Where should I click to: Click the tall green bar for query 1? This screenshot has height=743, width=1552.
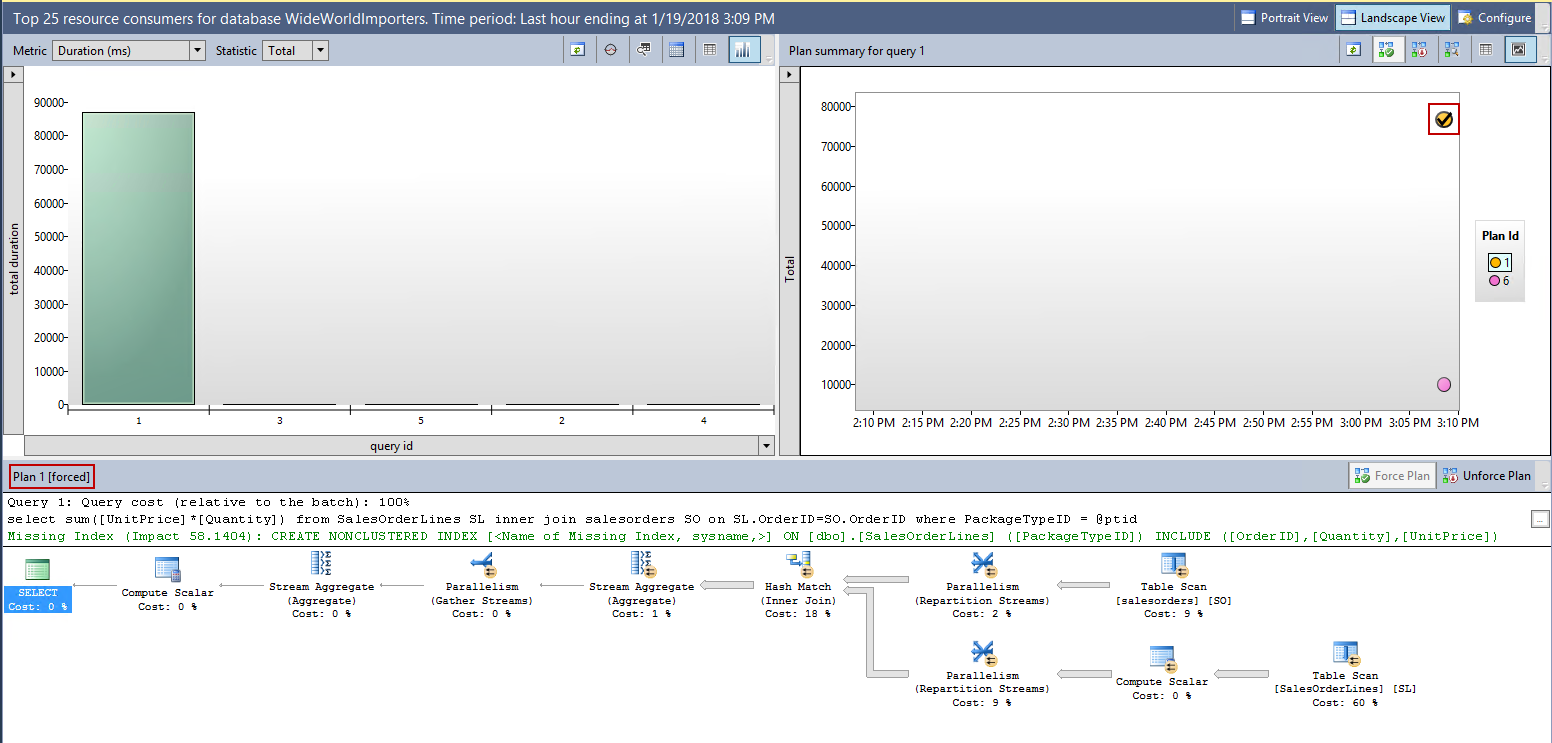pyautogui.click(x=138, y=258)
